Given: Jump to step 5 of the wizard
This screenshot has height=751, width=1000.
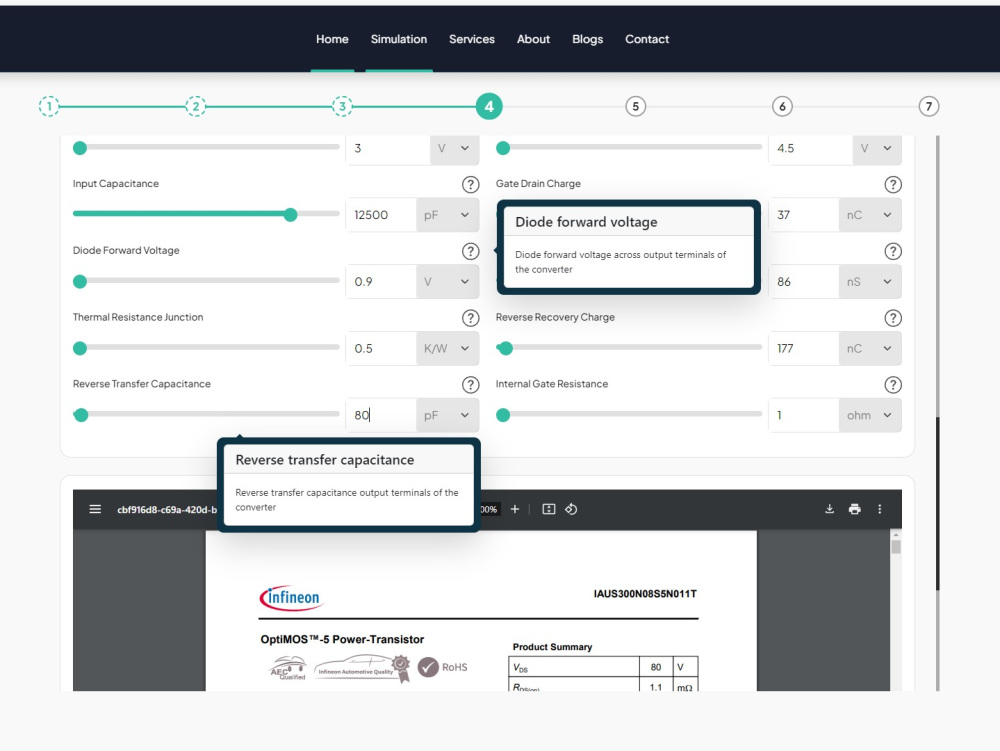Looking at the screenshot, I should pos(635,106).
